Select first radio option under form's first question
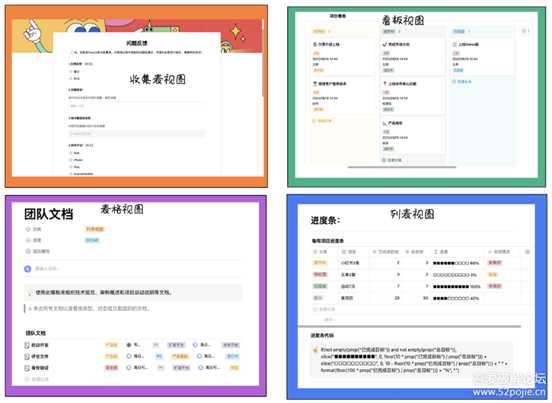 [x=71, y=72]
